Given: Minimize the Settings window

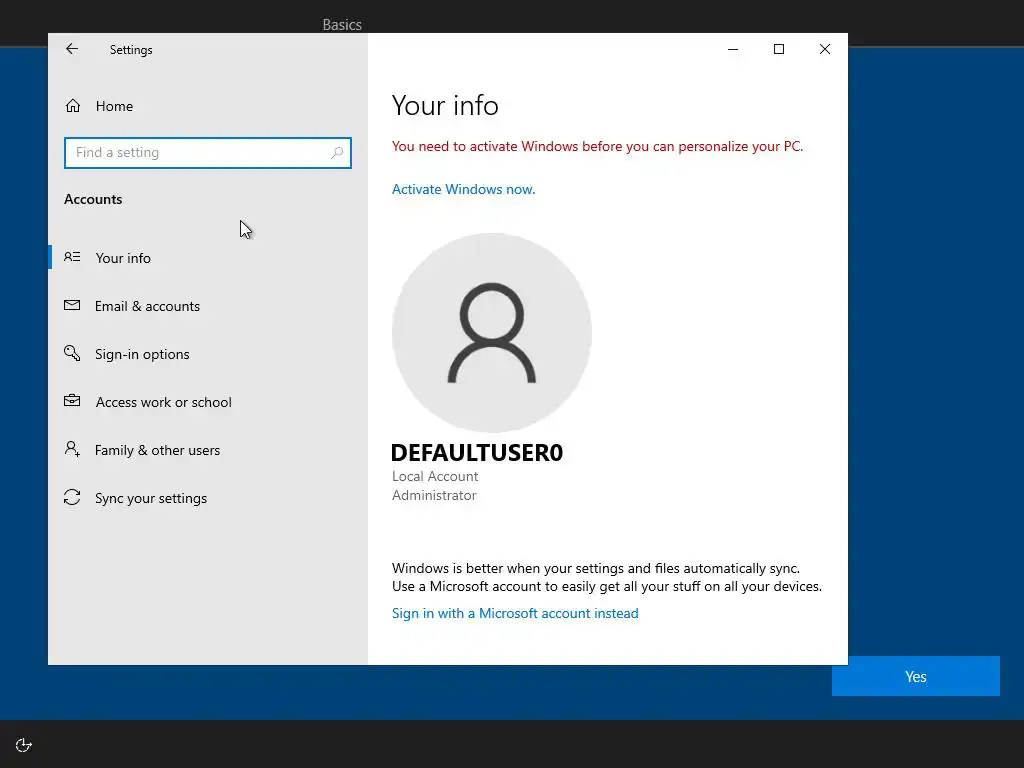Looking at the screenshot, I should (733, 49).
